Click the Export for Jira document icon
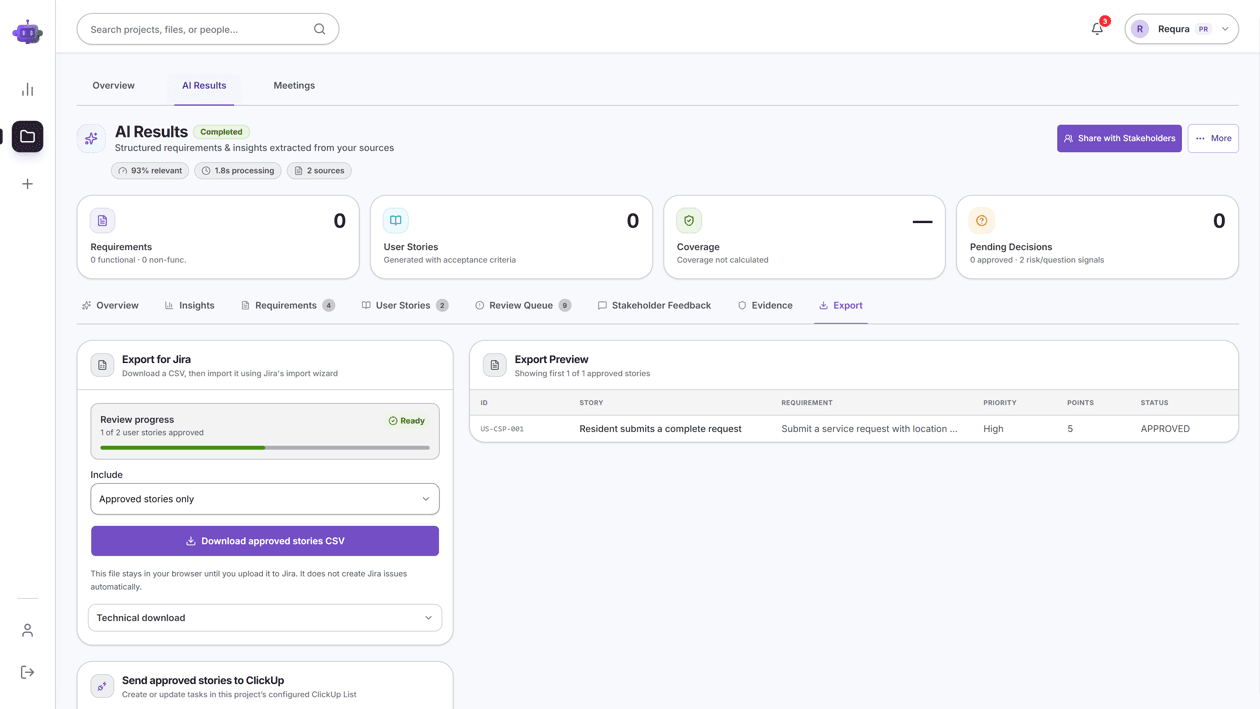Screen dimensions: 1260x709 [102, 365]
